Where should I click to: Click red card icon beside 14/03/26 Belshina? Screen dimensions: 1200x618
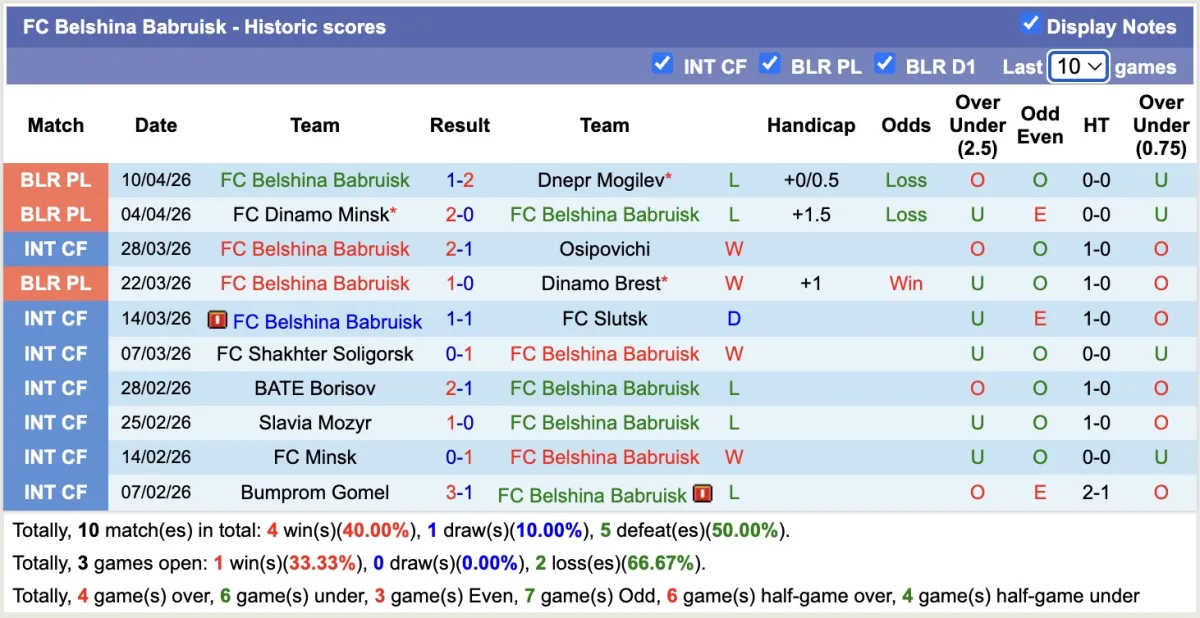217,320
